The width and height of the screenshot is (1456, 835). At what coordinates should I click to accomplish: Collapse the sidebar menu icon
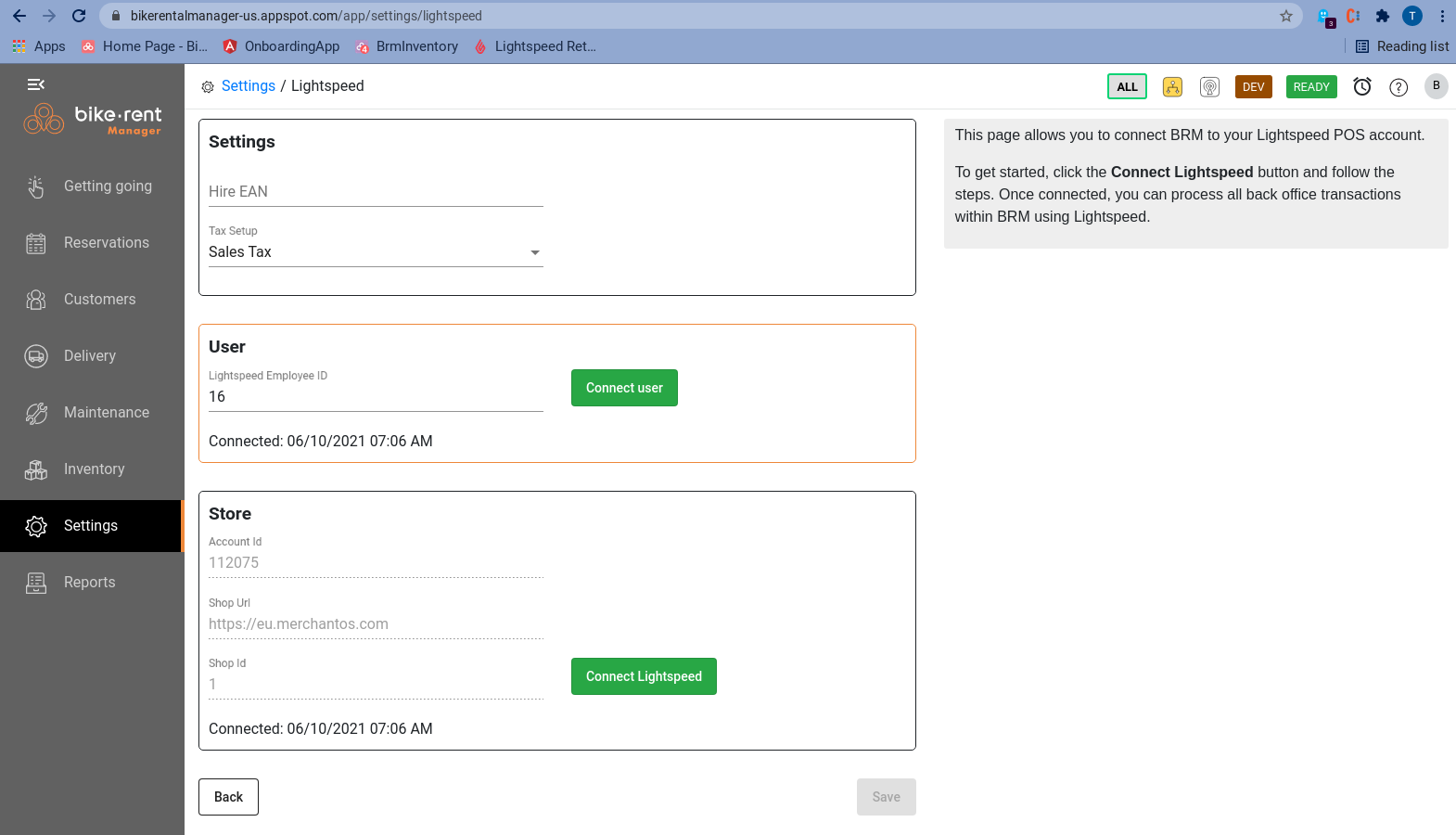[36, 84]
